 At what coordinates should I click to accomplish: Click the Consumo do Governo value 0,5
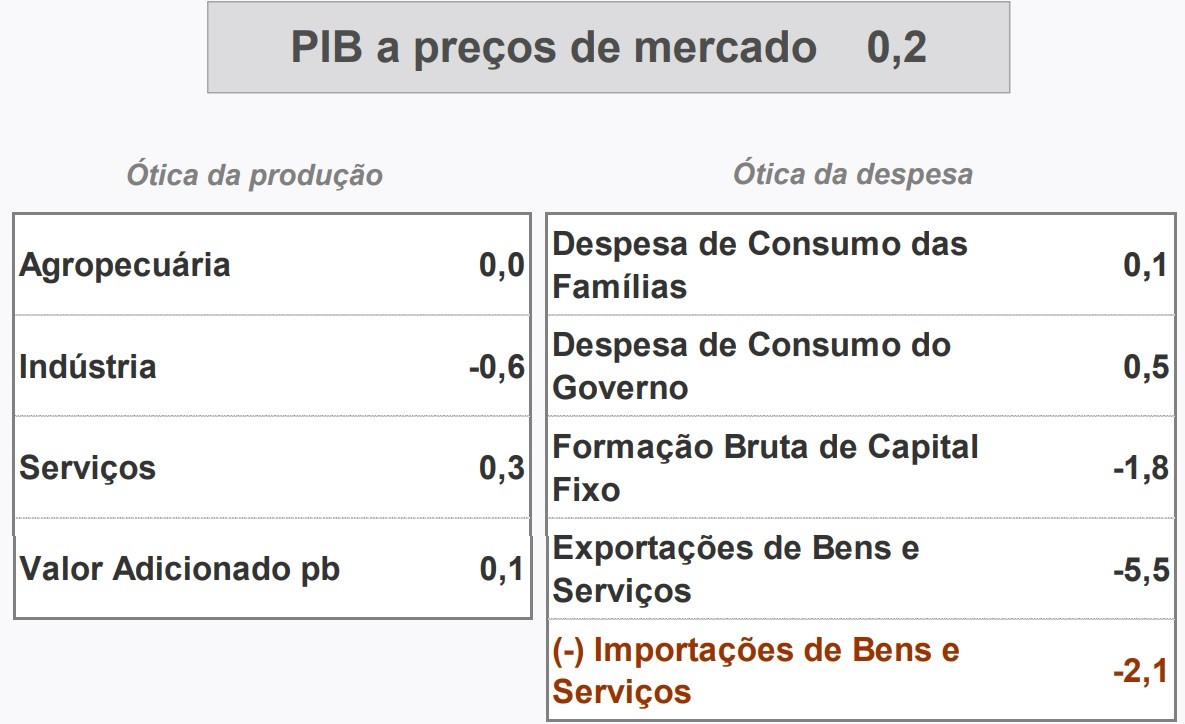(x=1146, y=367)
